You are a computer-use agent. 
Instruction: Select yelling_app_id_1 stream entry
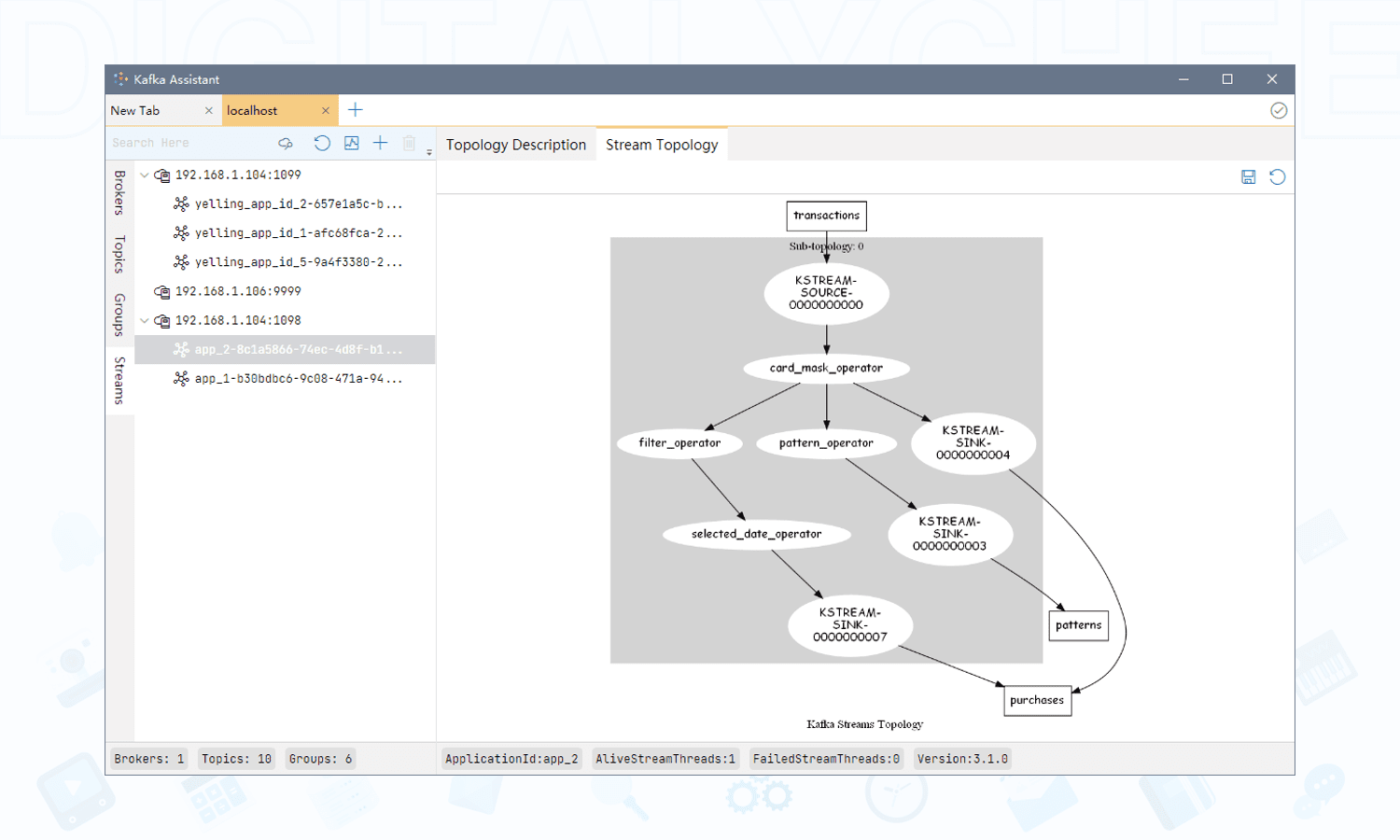tap(298, 233)
